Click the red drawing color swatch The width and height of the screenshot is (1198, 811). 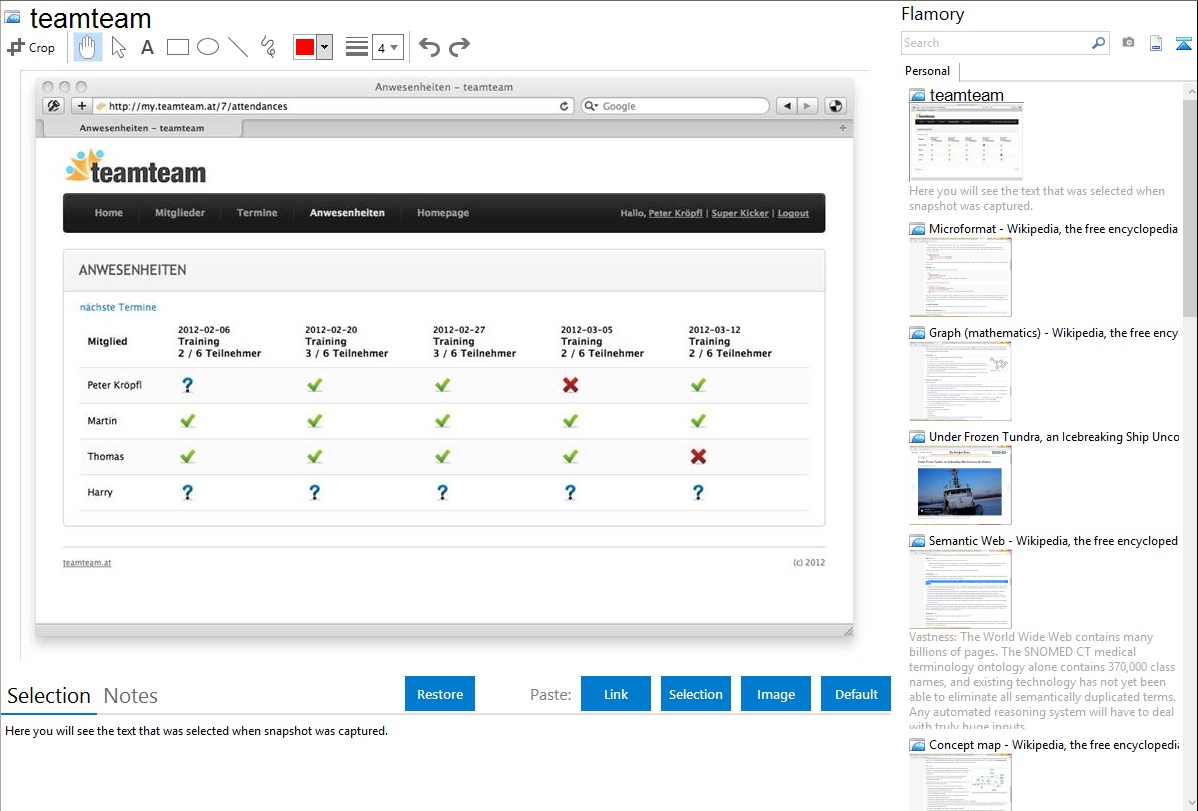coord(305,47)
